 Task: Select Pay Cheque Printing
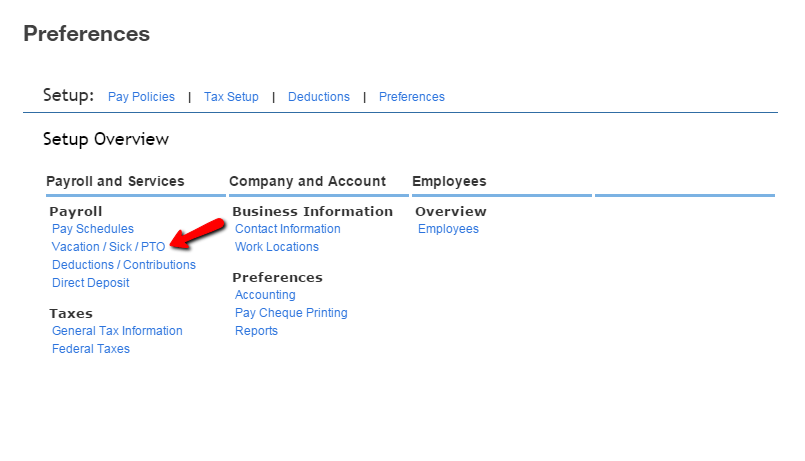pos(291,313)
